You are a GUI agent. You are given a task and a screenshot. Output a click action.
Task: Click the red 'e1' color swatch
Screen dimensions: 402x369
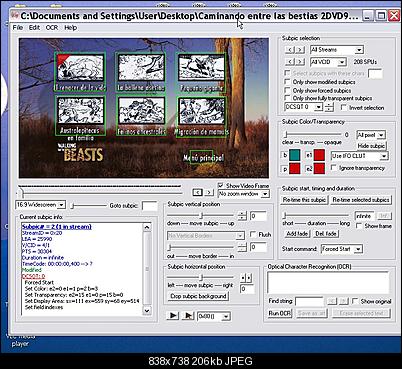pos(319,155)
